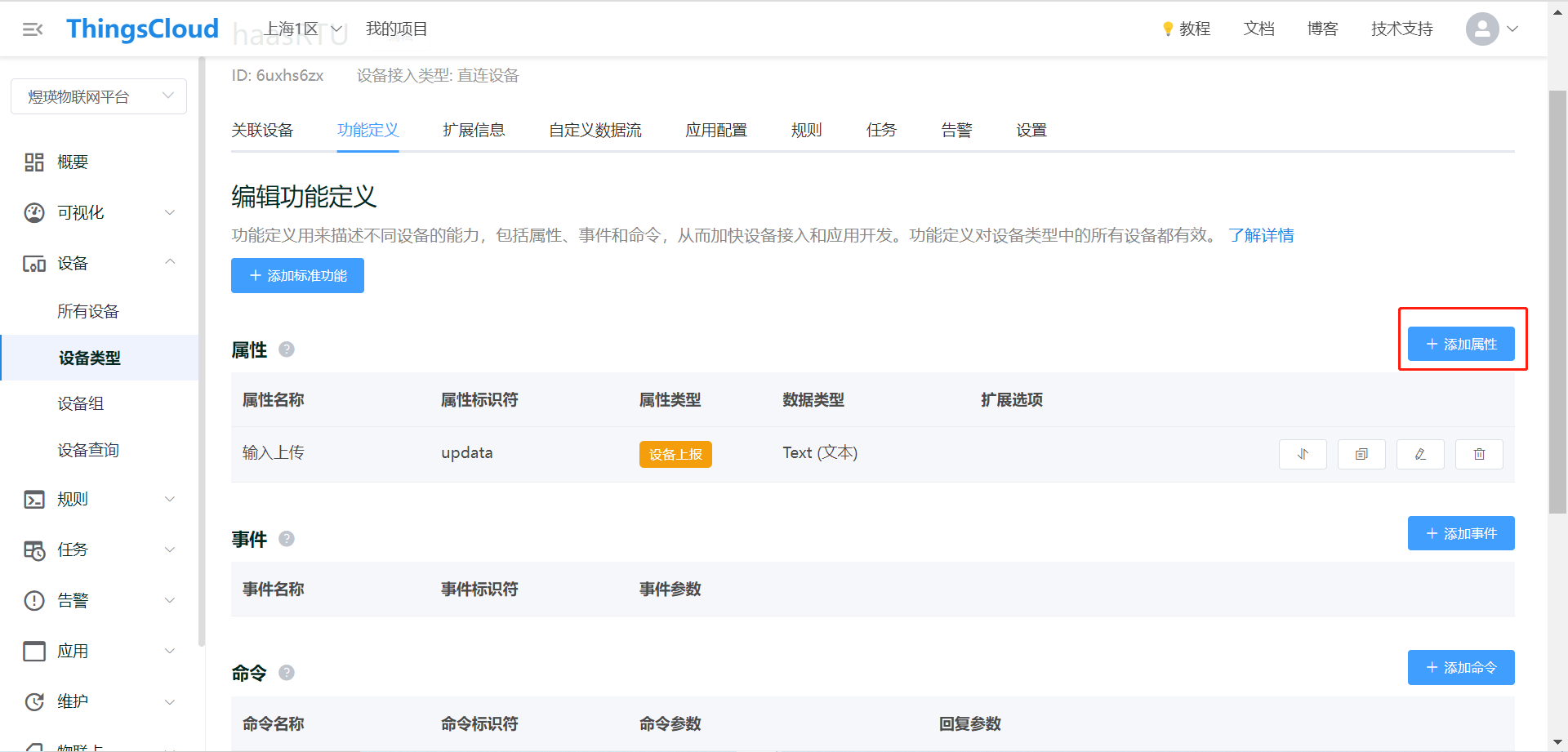Open the 规则 tab in device type
The height and width of the screenshot is (752, 1568).
point(806,130)
